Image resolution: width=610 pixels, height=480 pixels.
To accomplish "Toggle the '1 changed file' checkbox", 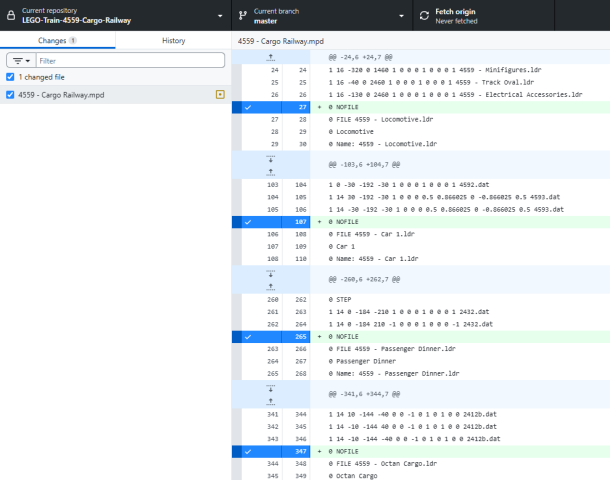I will click(10, 77).
